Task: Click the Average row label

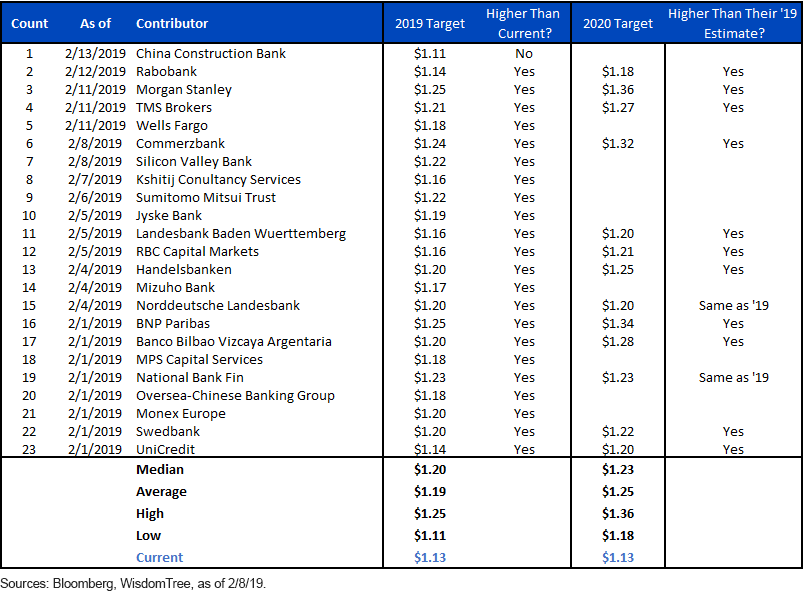Action: coord(161,492)
